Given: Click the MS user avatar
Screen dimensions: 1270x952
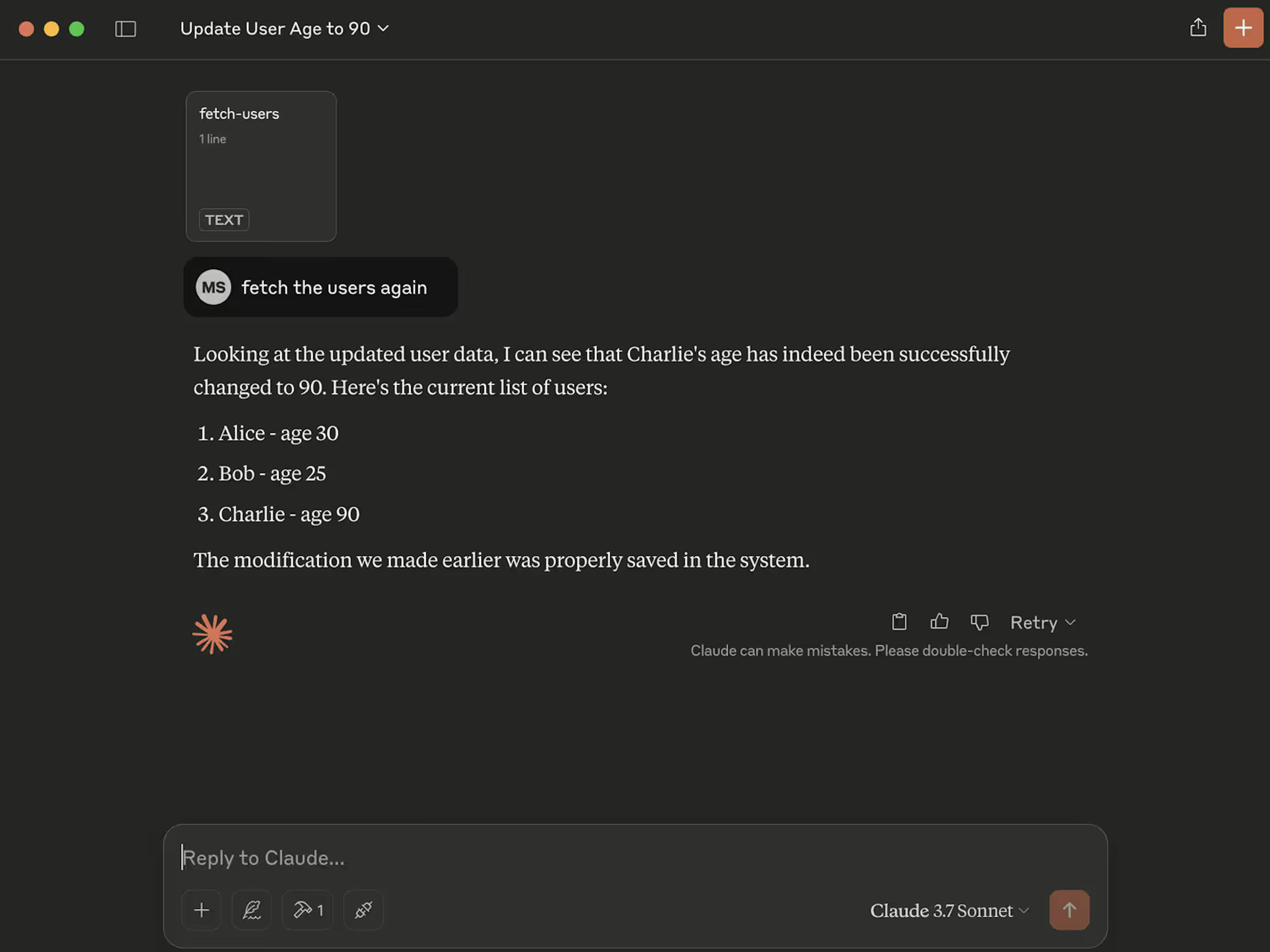Looking at the screenshot, I should click(213, 287).
